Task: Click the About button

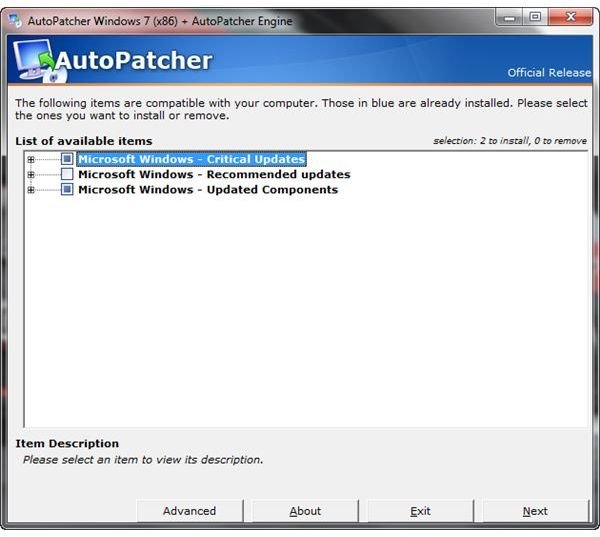Action: tap(305, 511)
